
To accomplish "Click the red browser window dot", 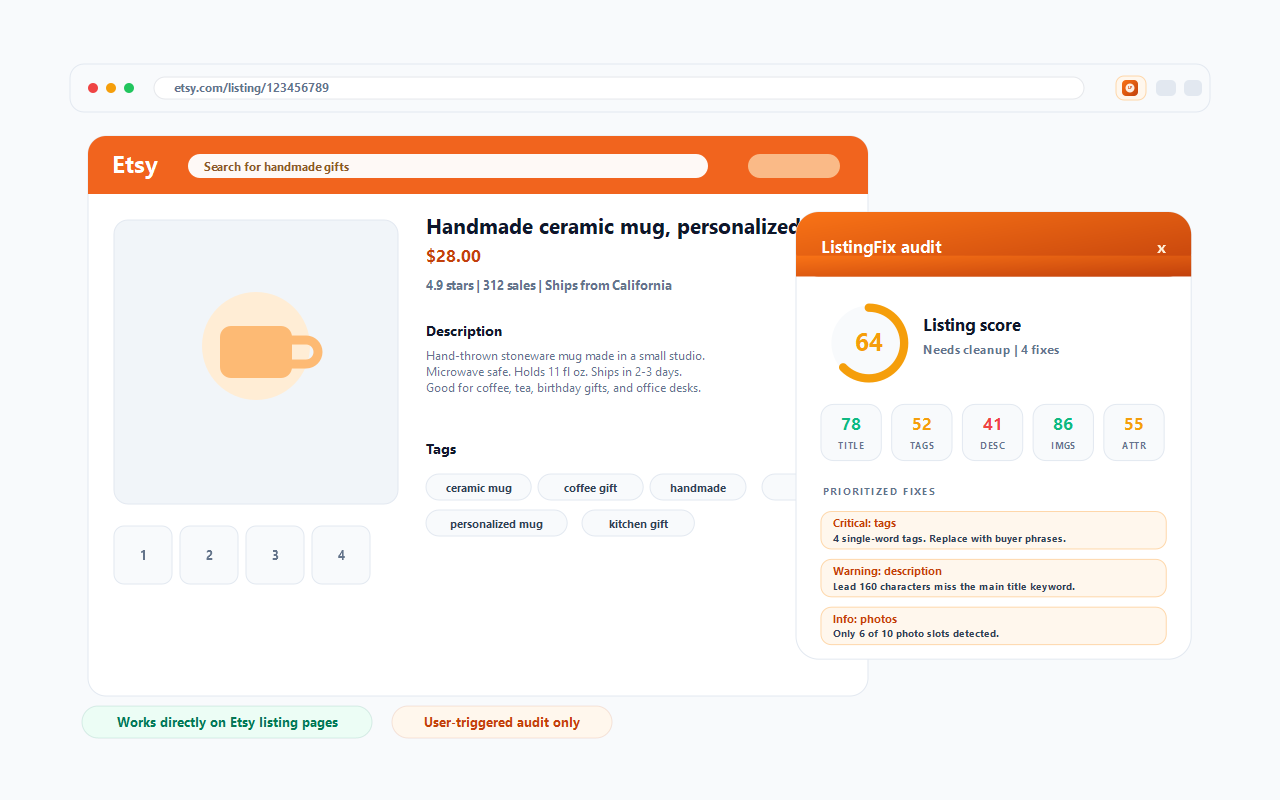I will pos(93,88).
